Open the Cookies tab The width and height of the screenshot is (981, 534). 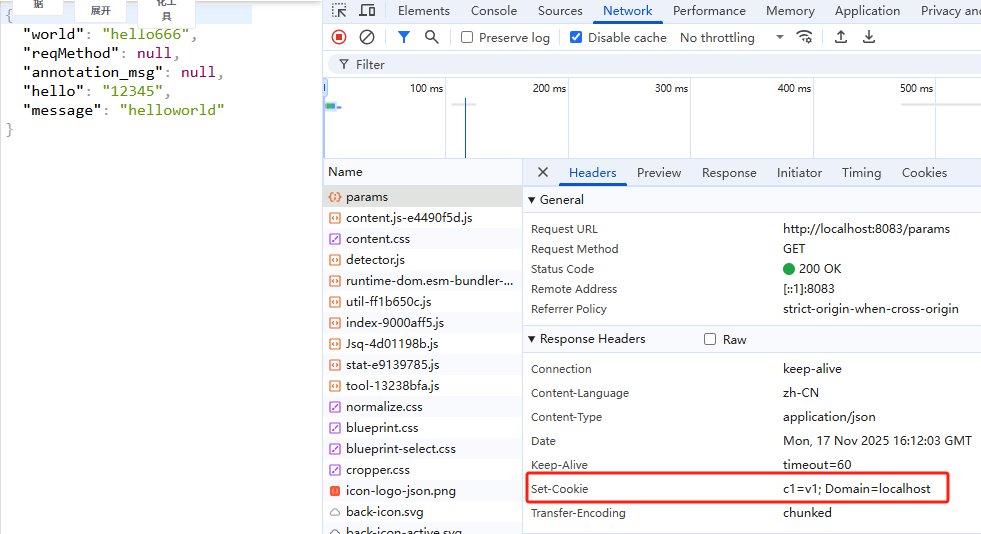click(924, 173)
